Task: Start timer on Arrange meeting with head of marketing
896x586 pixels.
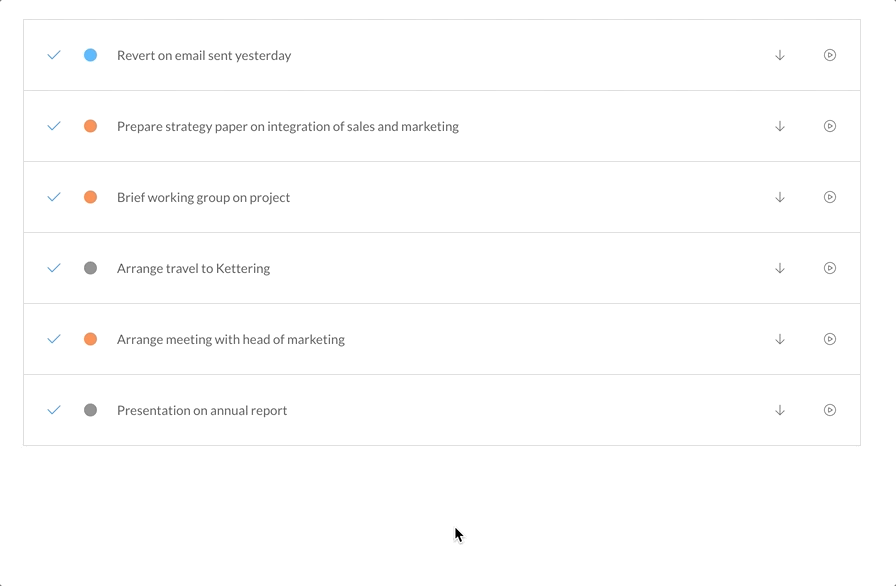Action: tap(830, 339)
